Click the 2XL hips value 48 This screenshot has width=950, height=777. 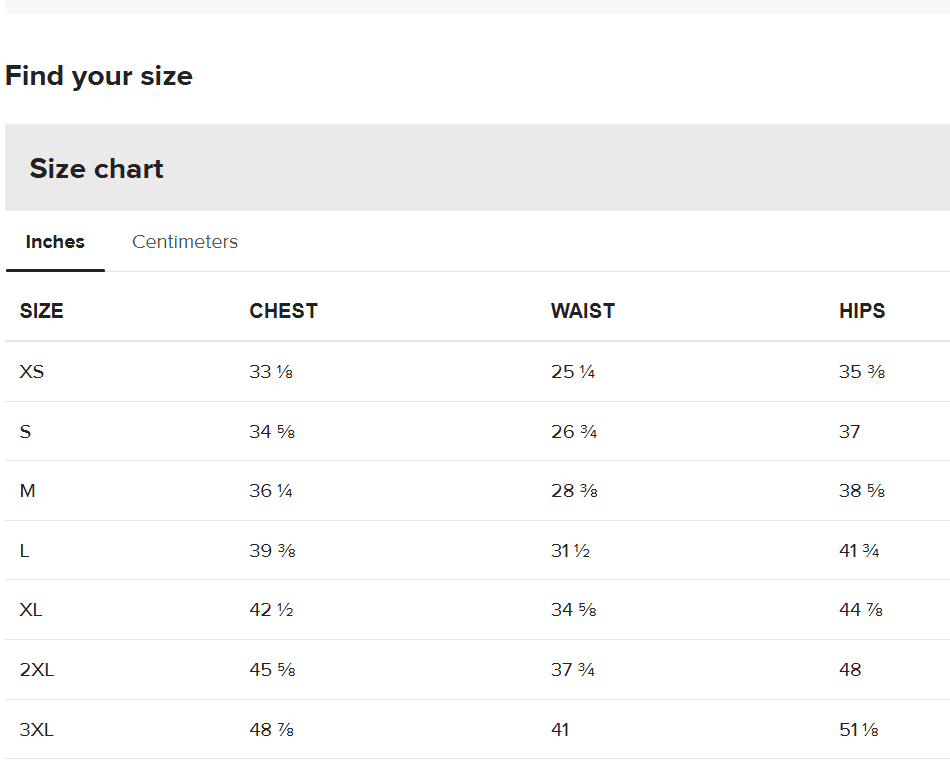coord(850,670)
